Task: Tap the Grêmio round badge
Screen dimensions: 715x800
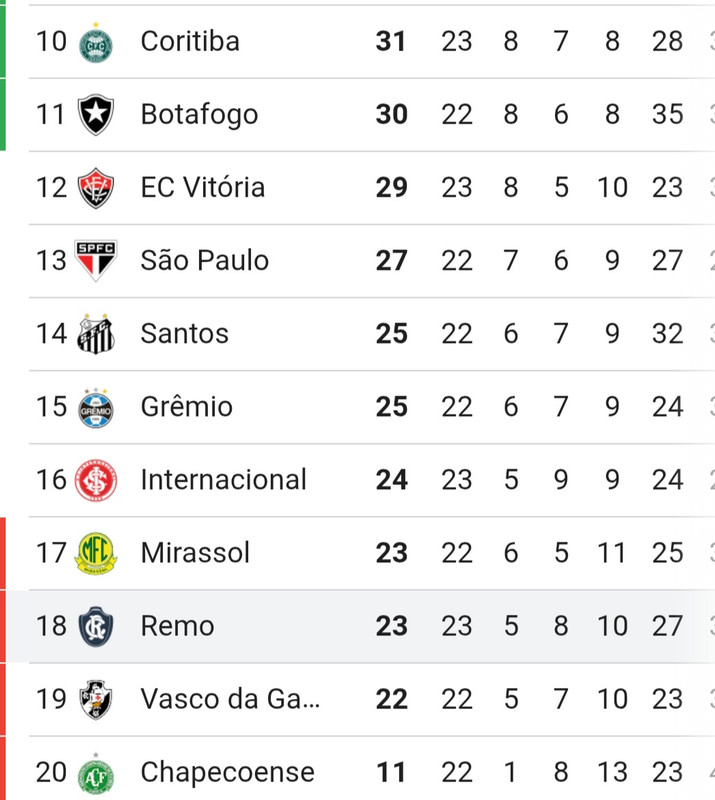Action: point(96,408)
